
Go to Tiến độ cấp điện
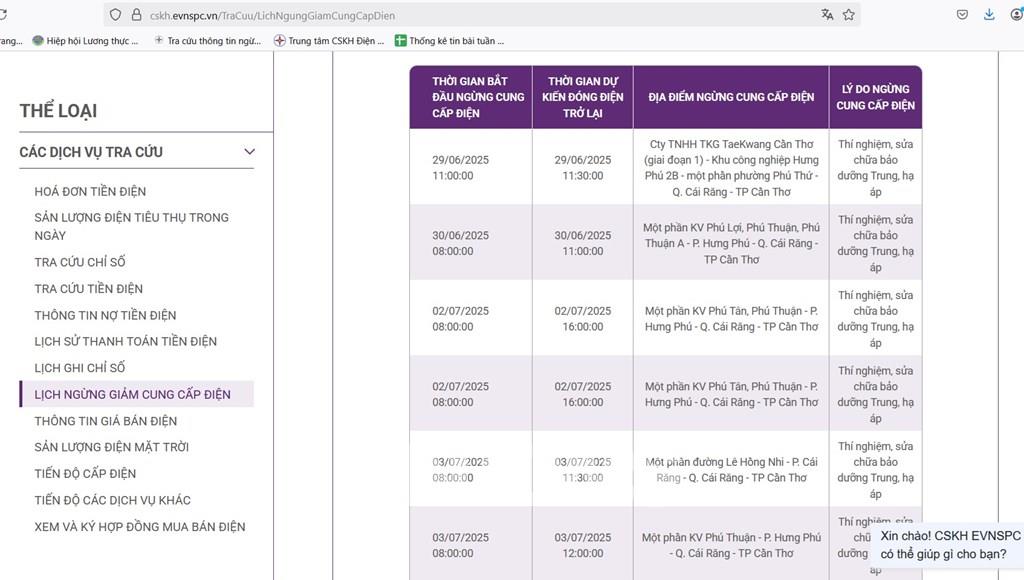pyautogui.click(x=85, y=473)
